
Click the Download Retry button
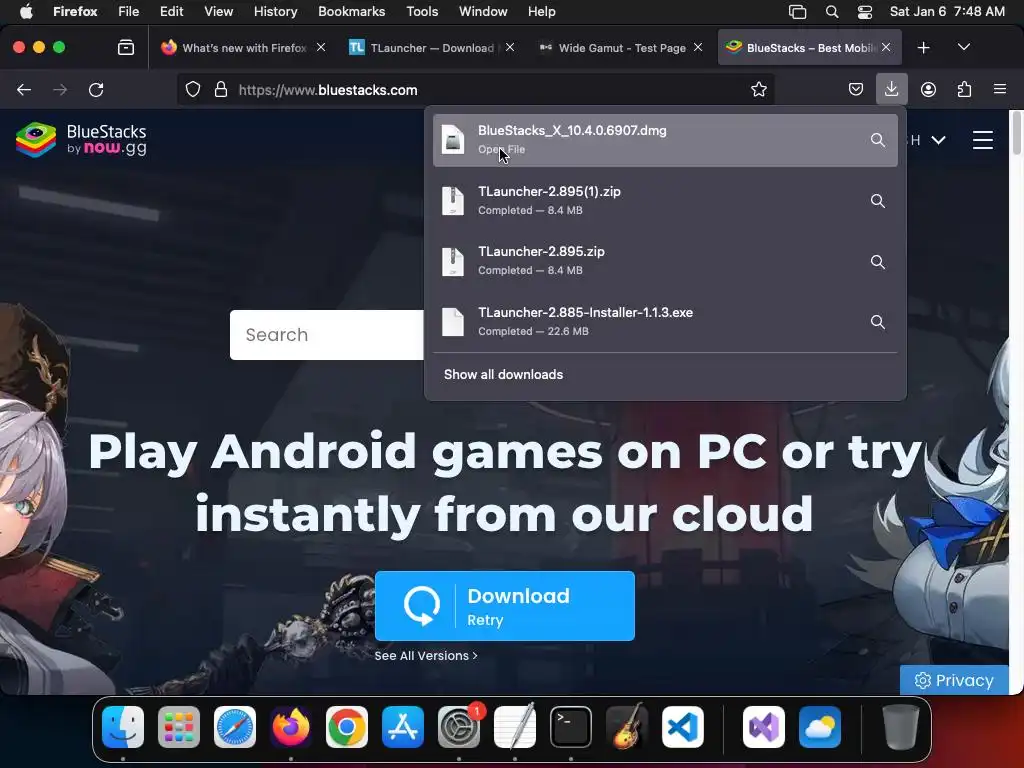tap(505, 606)
